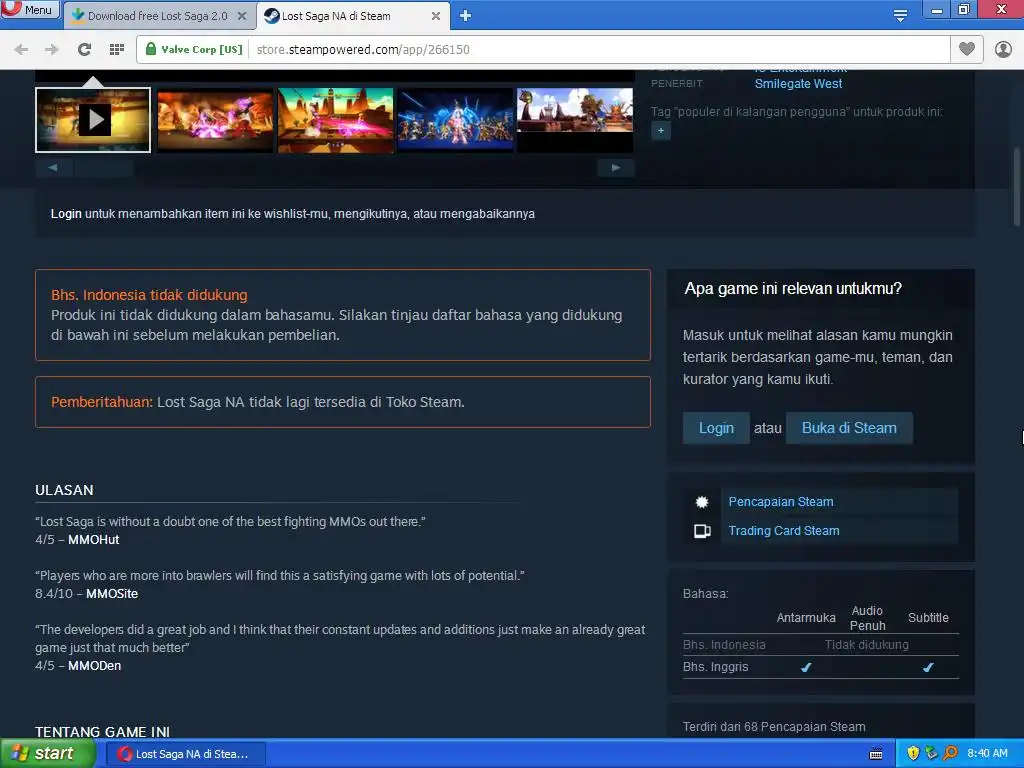Open Smilegate West publisher link
Screen dimensions: 1024x768
[x=798, y=84]
